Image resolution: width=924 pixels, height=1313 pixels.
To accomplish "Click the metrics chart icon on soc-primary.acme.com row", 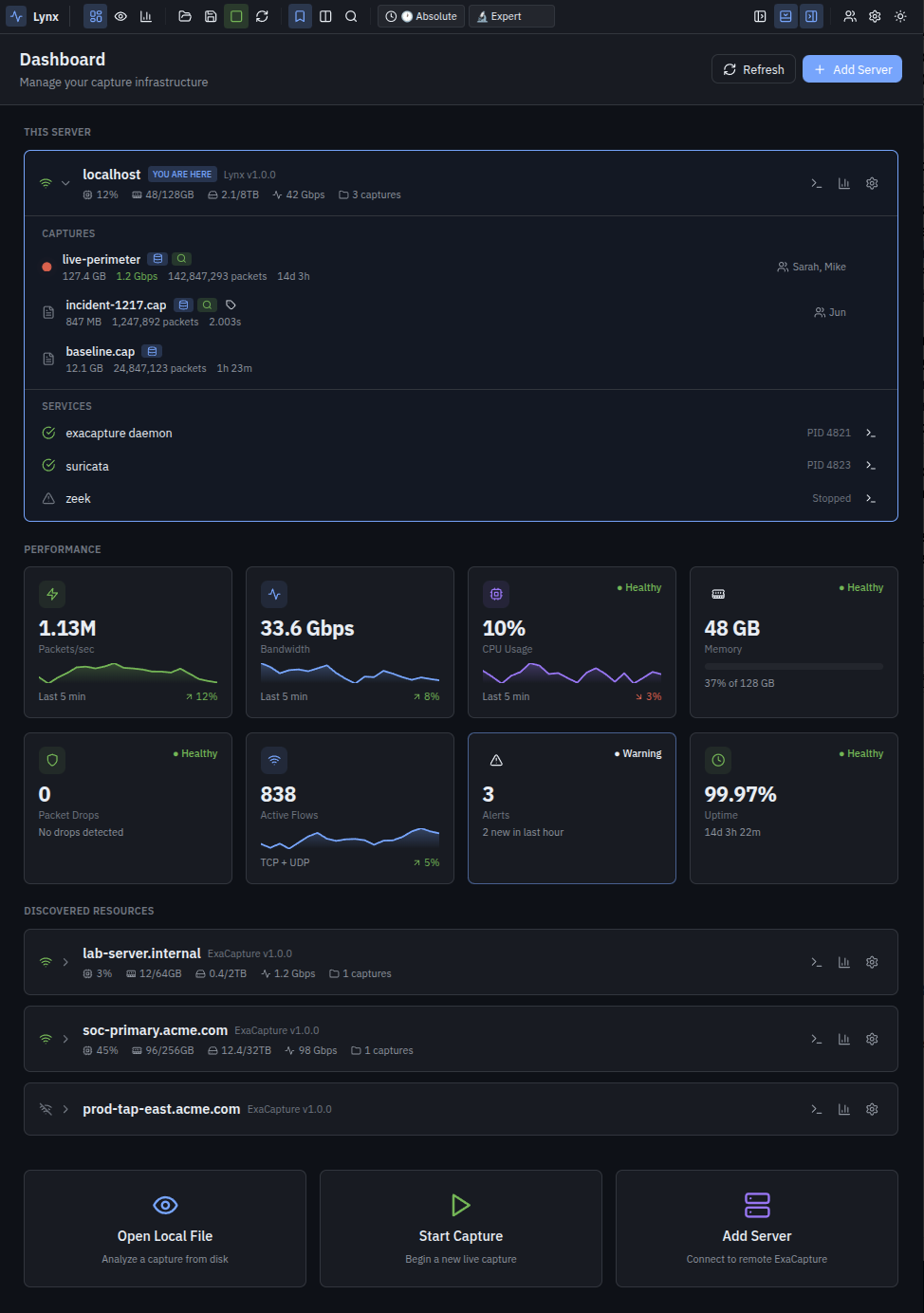I will [844, 1039].
